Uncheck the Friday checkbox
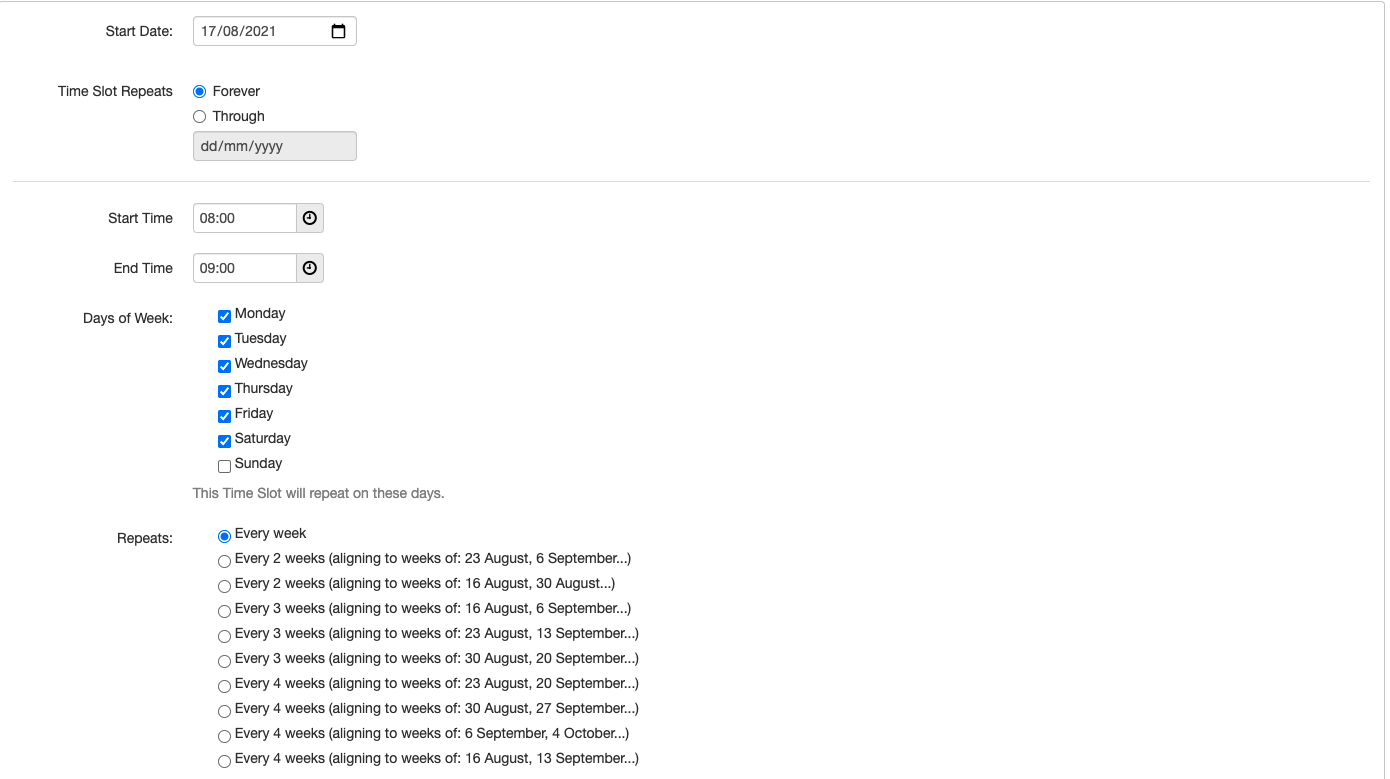Viewport: 1390px width, 779px height. (224, 416)
